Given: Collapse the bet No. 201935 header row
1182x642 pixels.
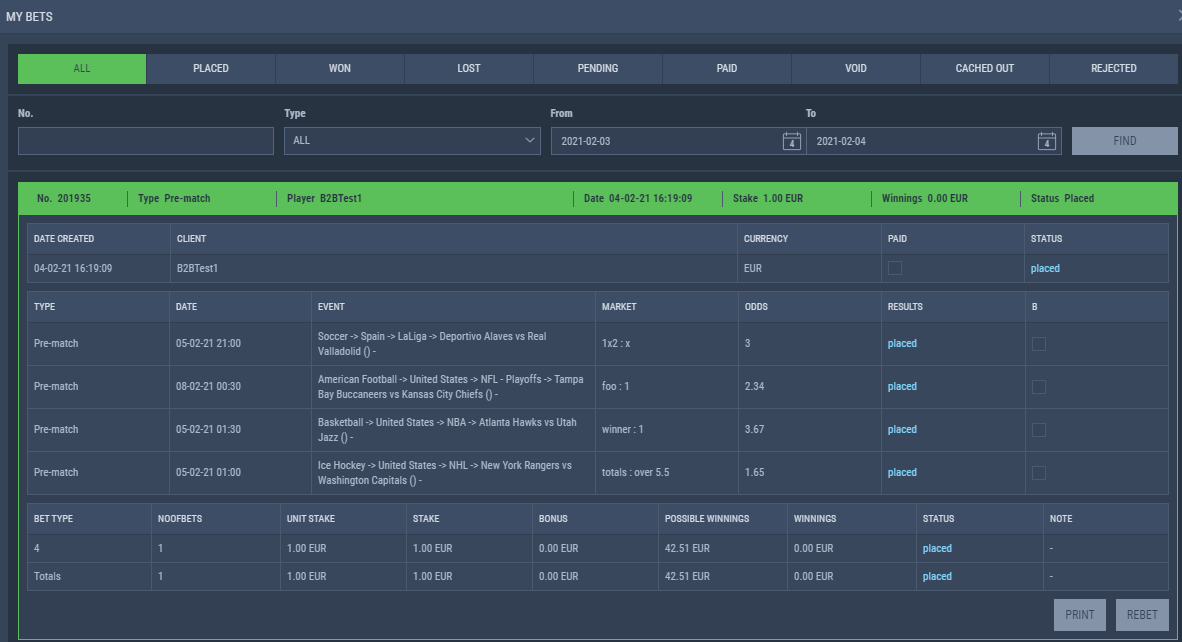Looking at the screenshot, I should point(598,198).
